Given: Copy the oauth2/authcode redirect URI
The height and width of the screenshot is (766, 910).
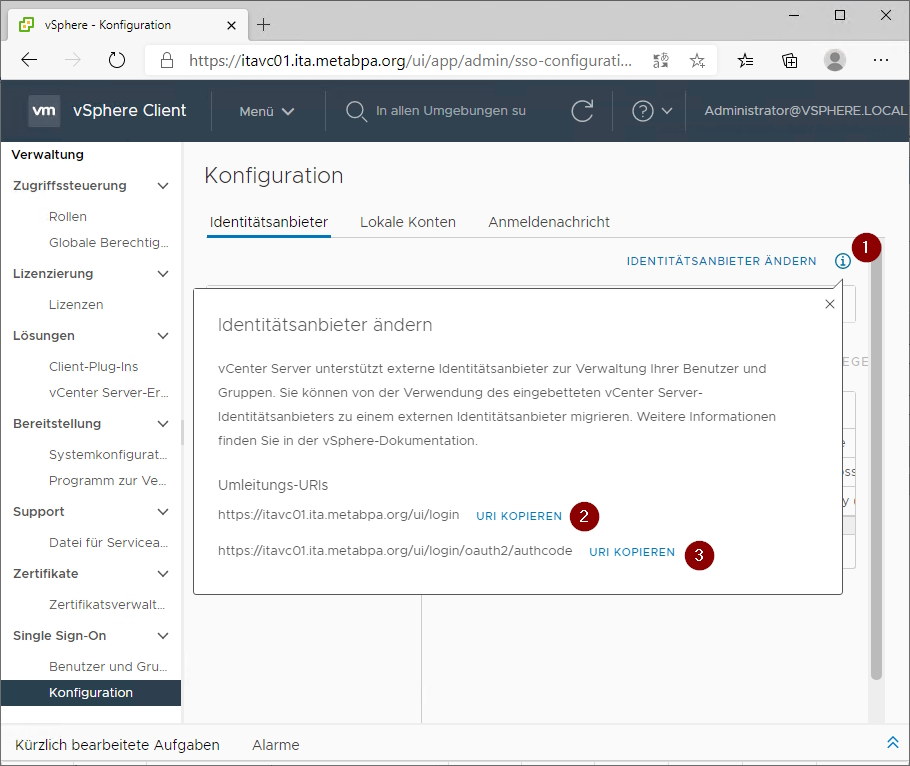Looking at the screenshot, I should tap(632, 552).
